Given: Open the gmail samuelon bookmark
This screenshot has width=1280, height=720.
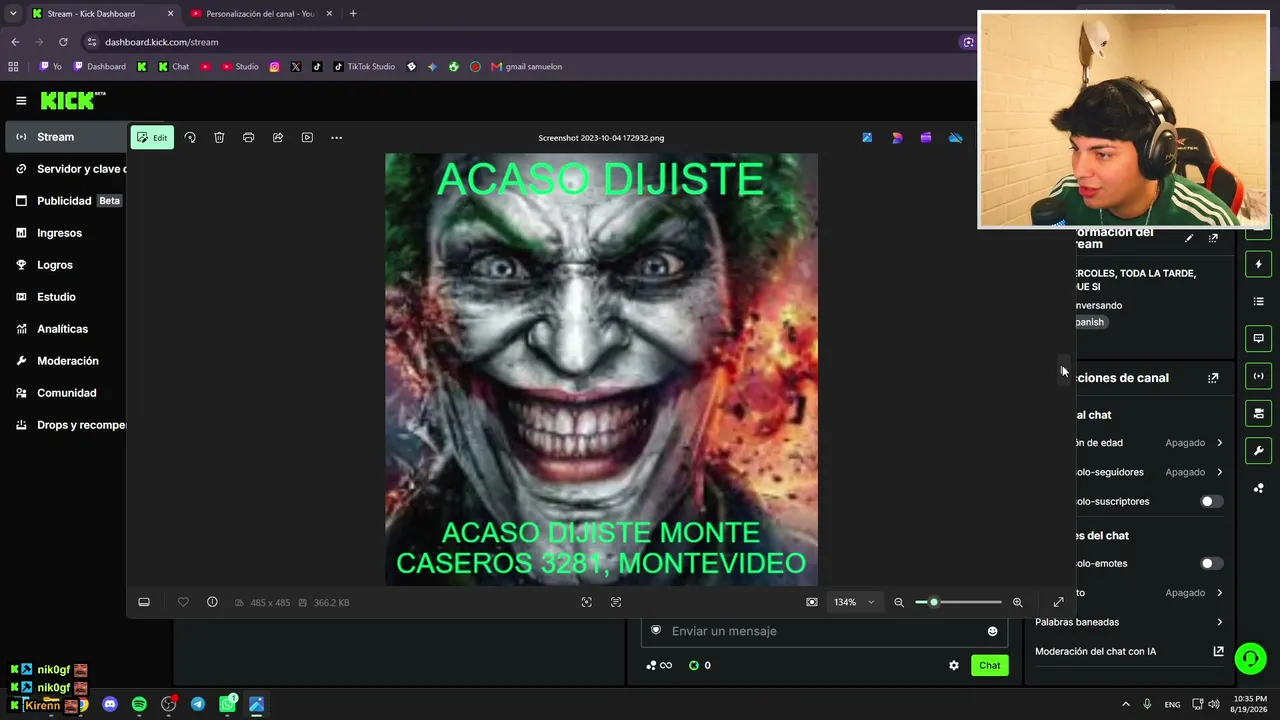Looking at the screenshot, I should pos(527,67).
